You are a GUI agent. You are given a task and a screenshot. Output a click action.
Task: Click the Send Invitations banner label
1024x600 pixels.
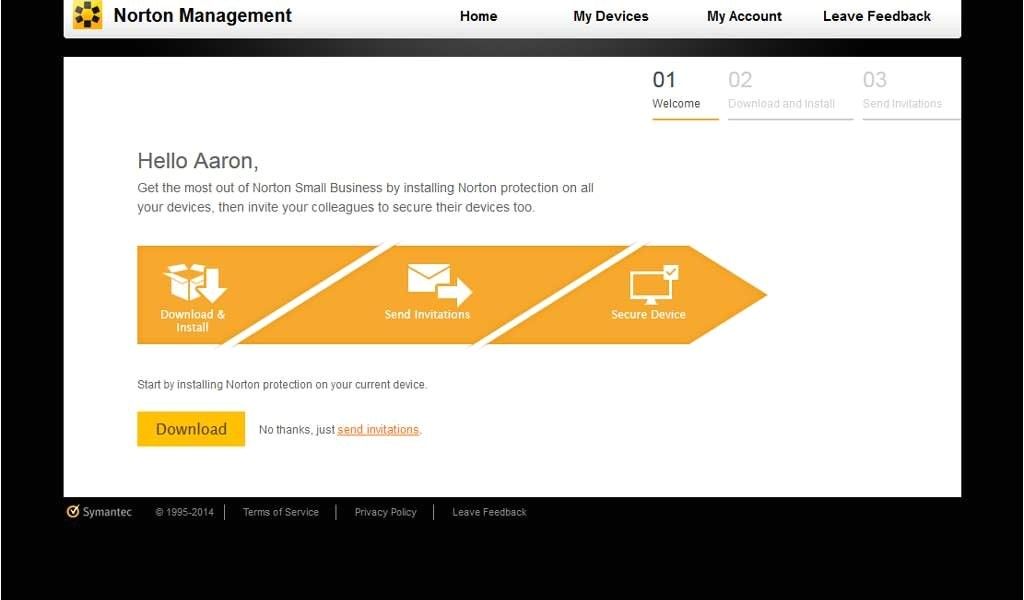(x=427, y=314)
